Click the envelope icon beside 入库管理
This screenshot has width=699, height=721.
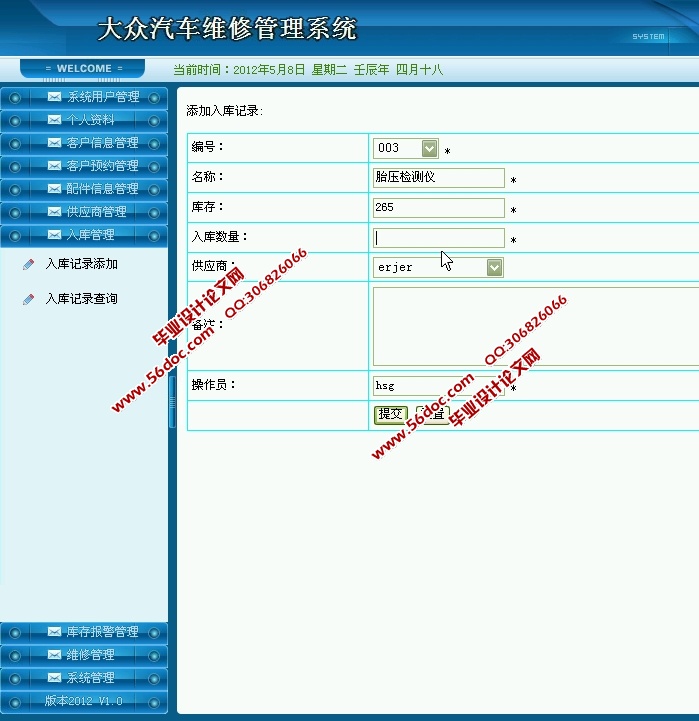(x=54, y=235)
